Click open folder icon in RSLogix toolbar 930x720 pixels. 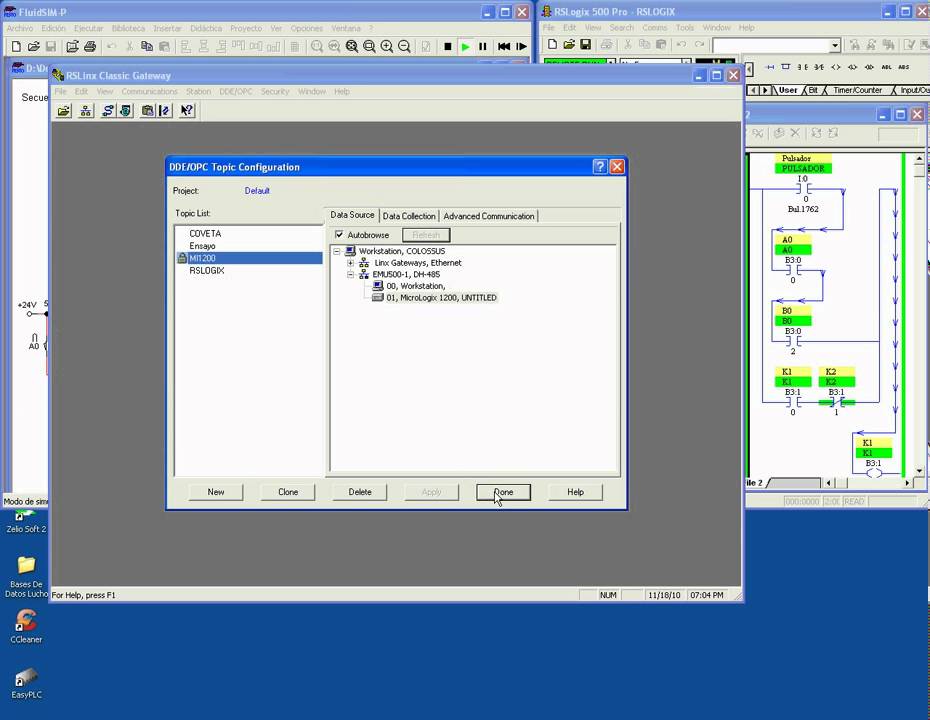tap(569, 44)
